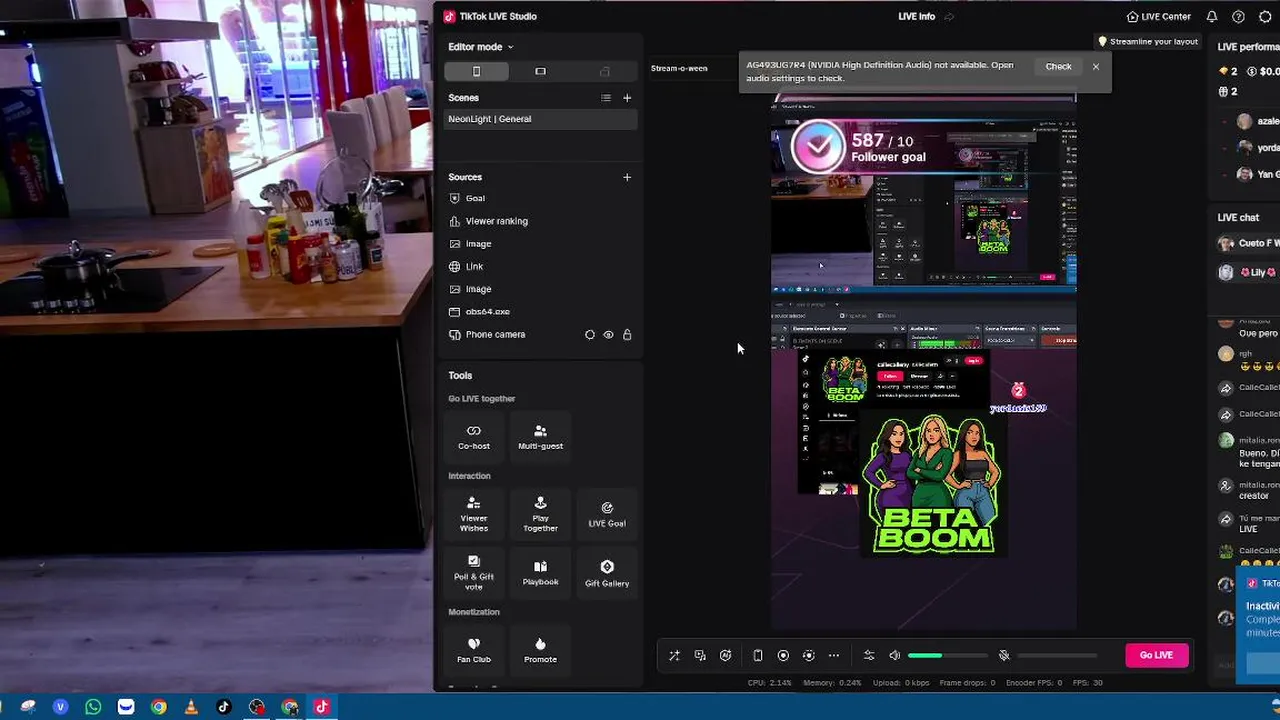Image resolution: width=1280 pixels, height=720 pixels.
Task: Click the Frame drops status text
Action: pos(966,683)
